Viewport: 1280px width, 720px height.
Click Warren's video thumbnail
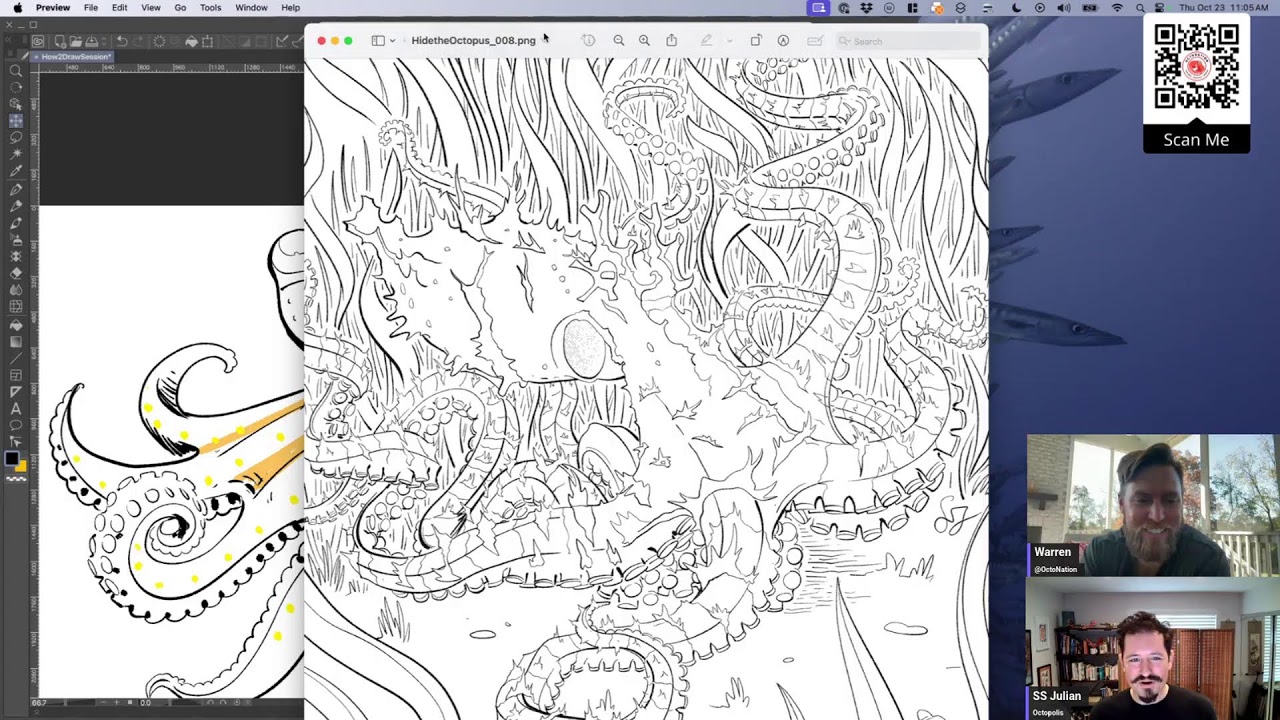point(1153,505)
